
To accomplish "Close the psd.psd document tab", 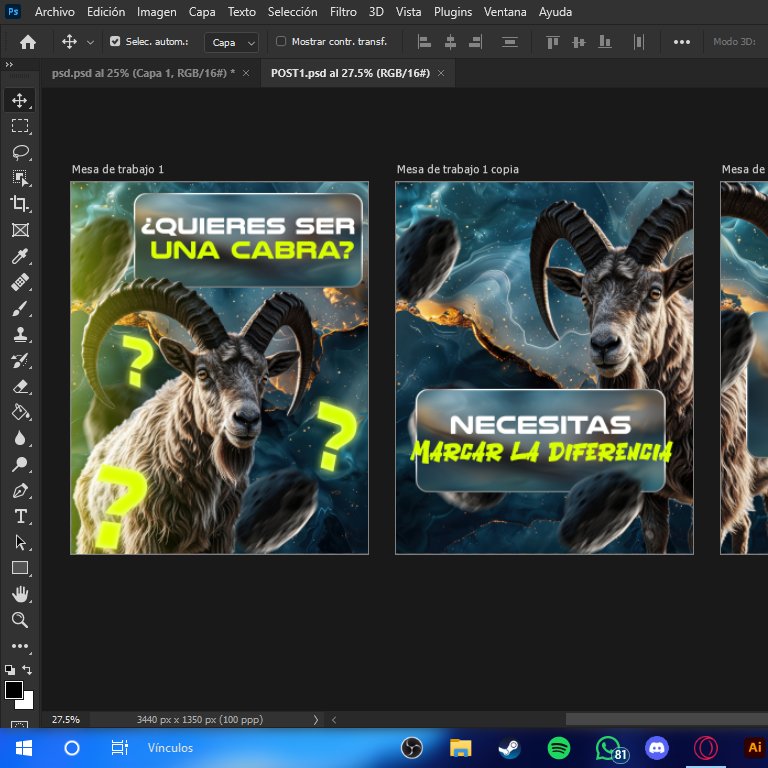I will point(246,73).
